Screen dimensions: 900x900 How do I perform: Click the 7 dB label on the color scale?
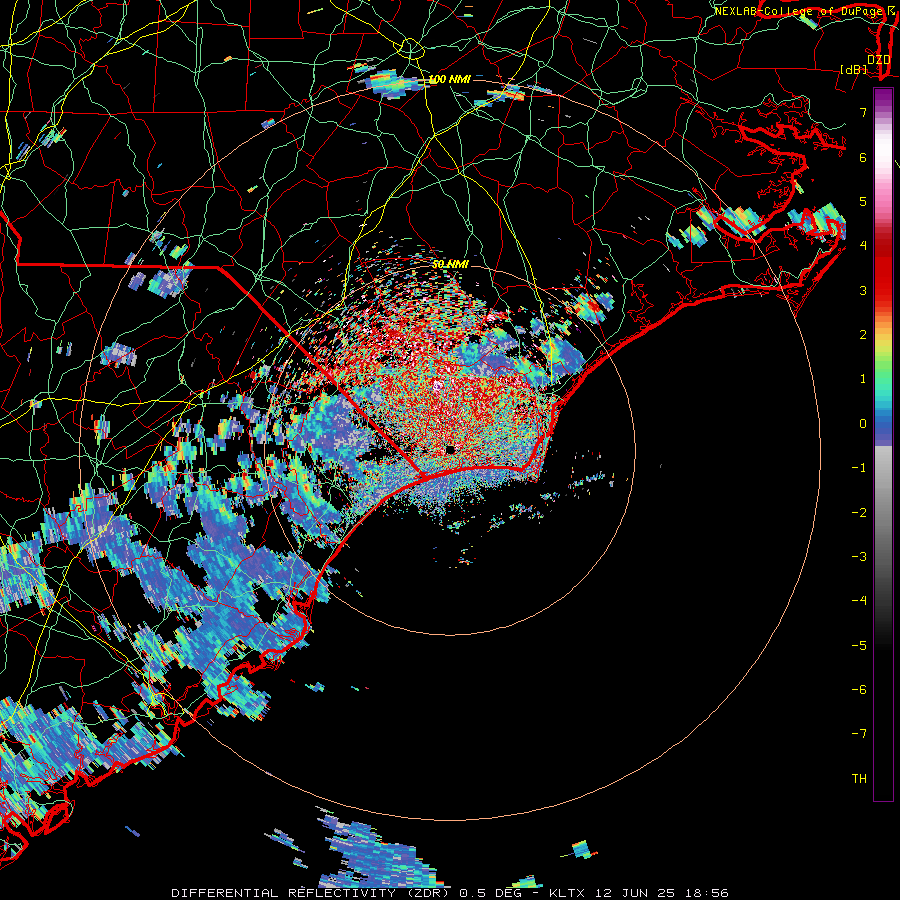863,112
